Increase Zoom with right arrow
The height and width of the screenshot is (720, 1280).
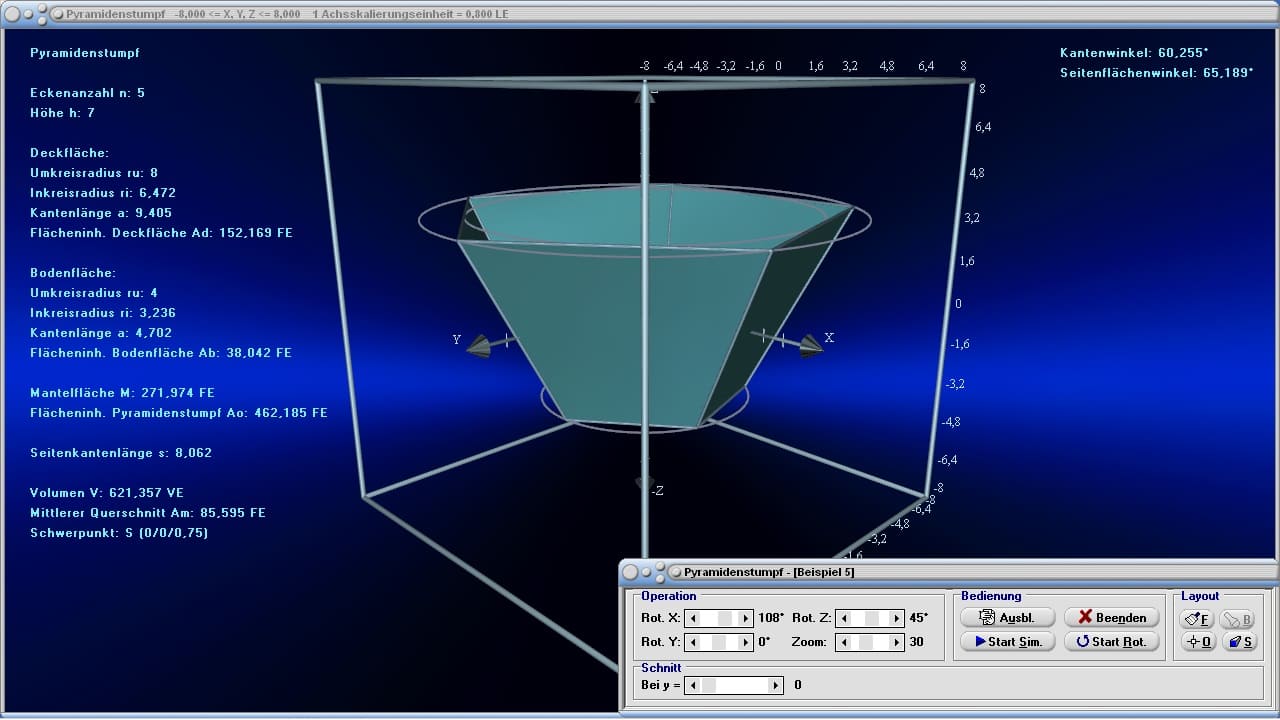(896, 642)
